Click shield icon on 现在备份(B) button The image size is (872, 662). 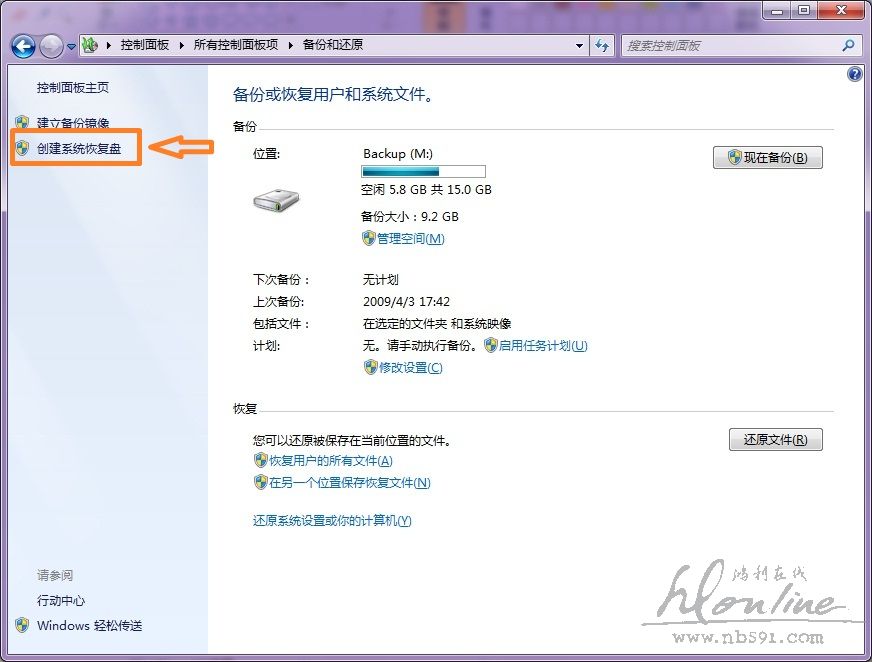pyautogui.click(x=735, y=157)
